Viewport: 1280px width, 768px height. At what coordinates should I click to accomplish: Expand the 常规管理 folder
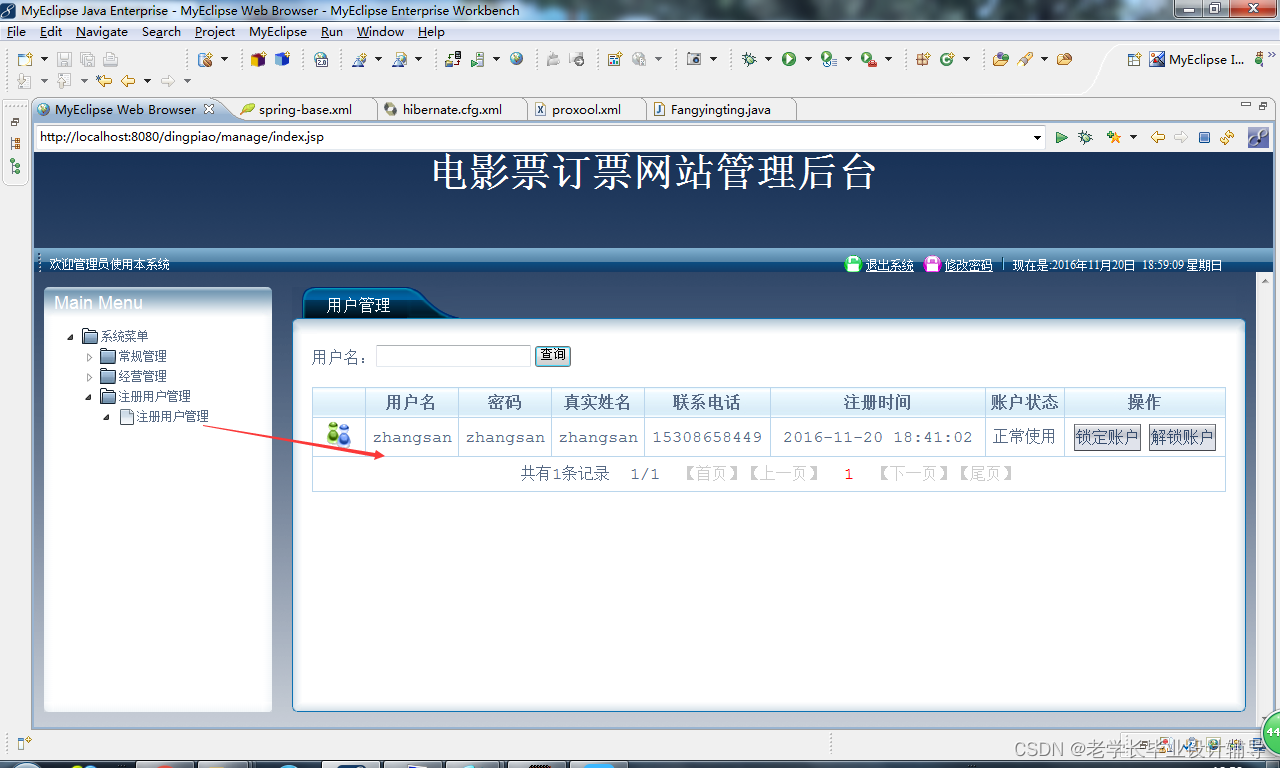89,356
